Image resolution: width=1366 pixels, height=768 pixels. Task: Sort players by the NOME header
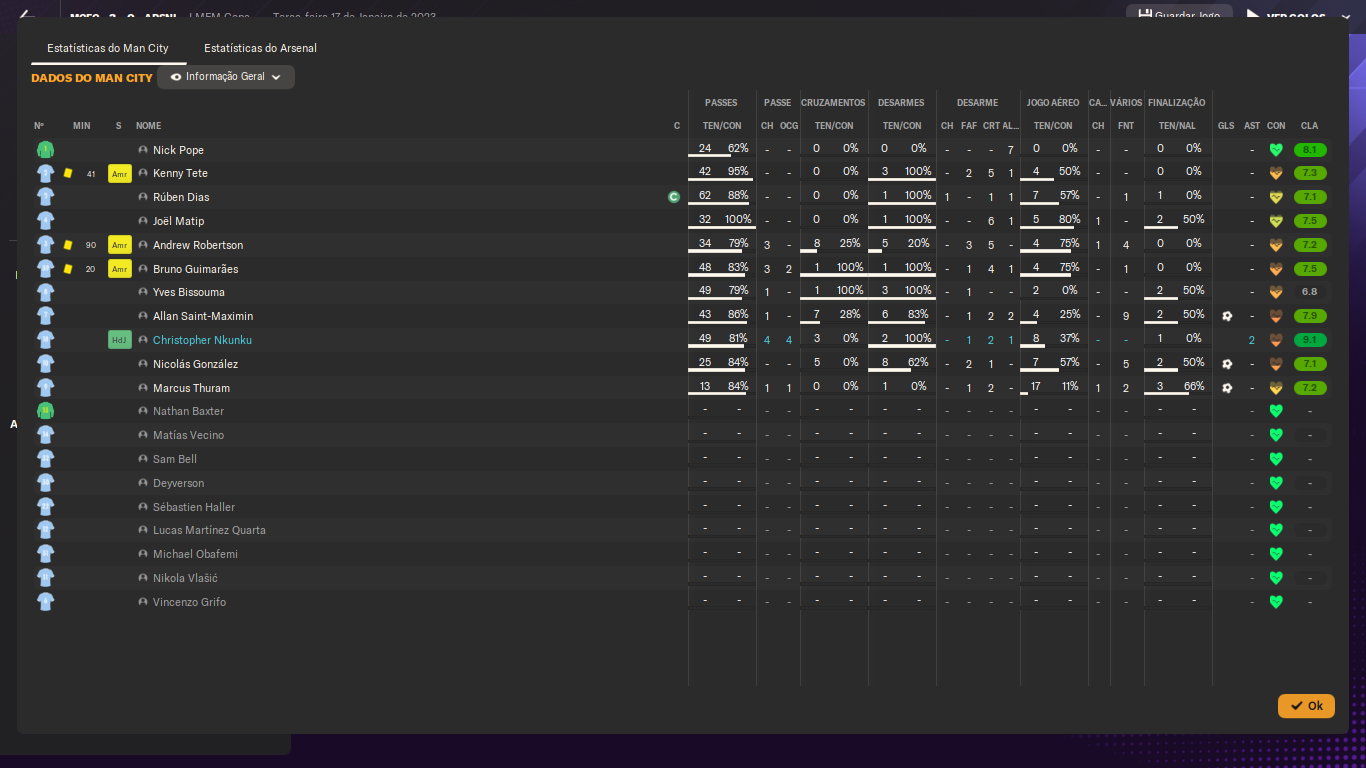click(148, 126)
